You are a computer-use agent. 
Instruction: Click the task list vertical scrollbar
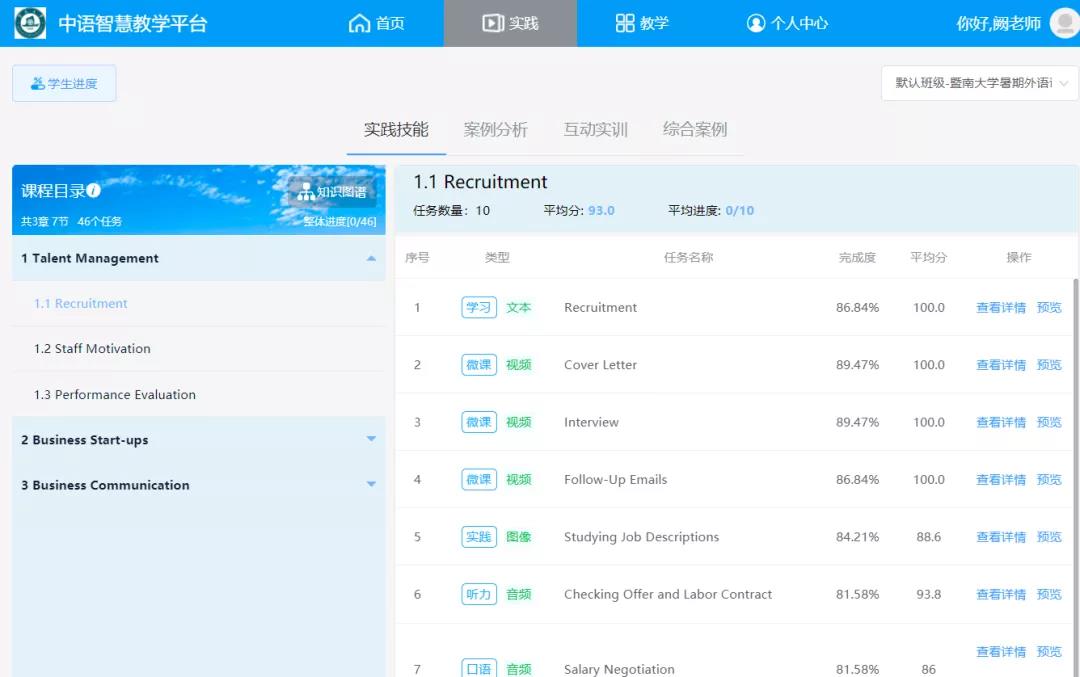(1076, 450)
